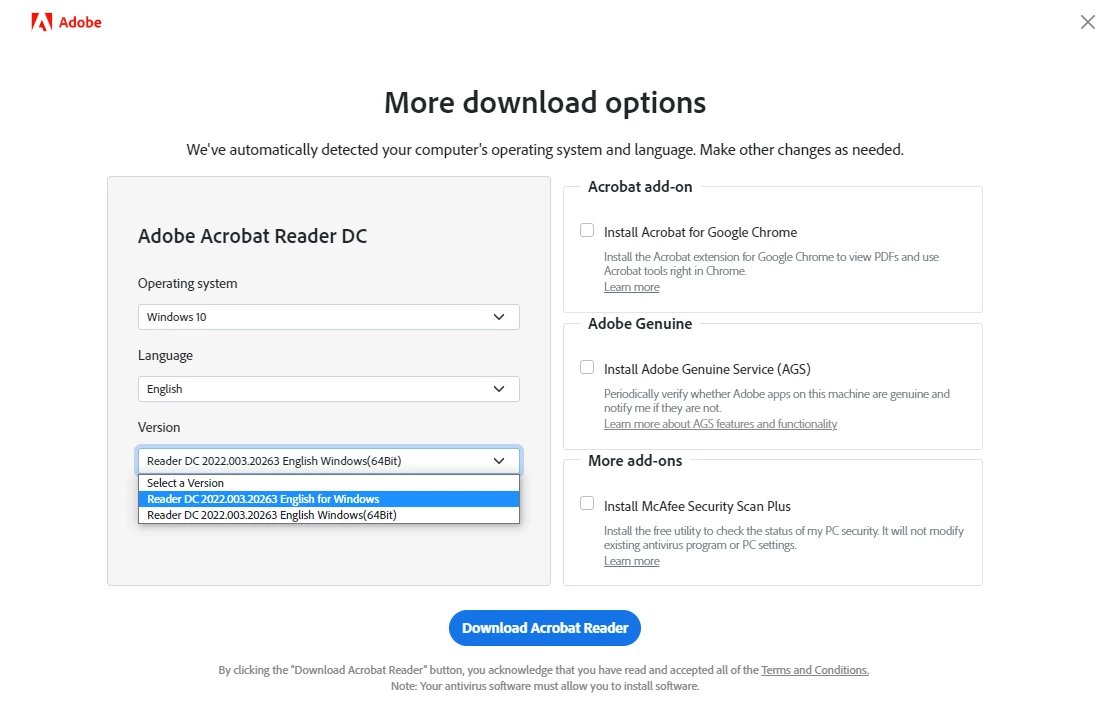Click the Adobe logo in the header

tap(66, 23)
